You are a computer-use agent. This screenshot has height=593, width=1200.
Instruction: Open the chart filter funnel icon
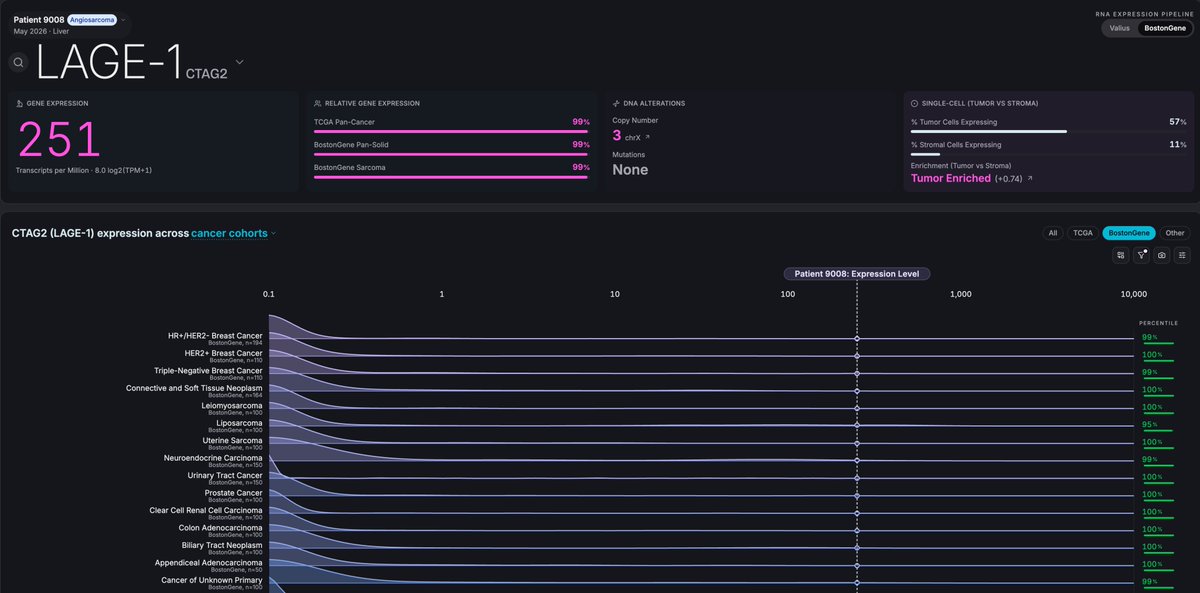click(1142, 255)
